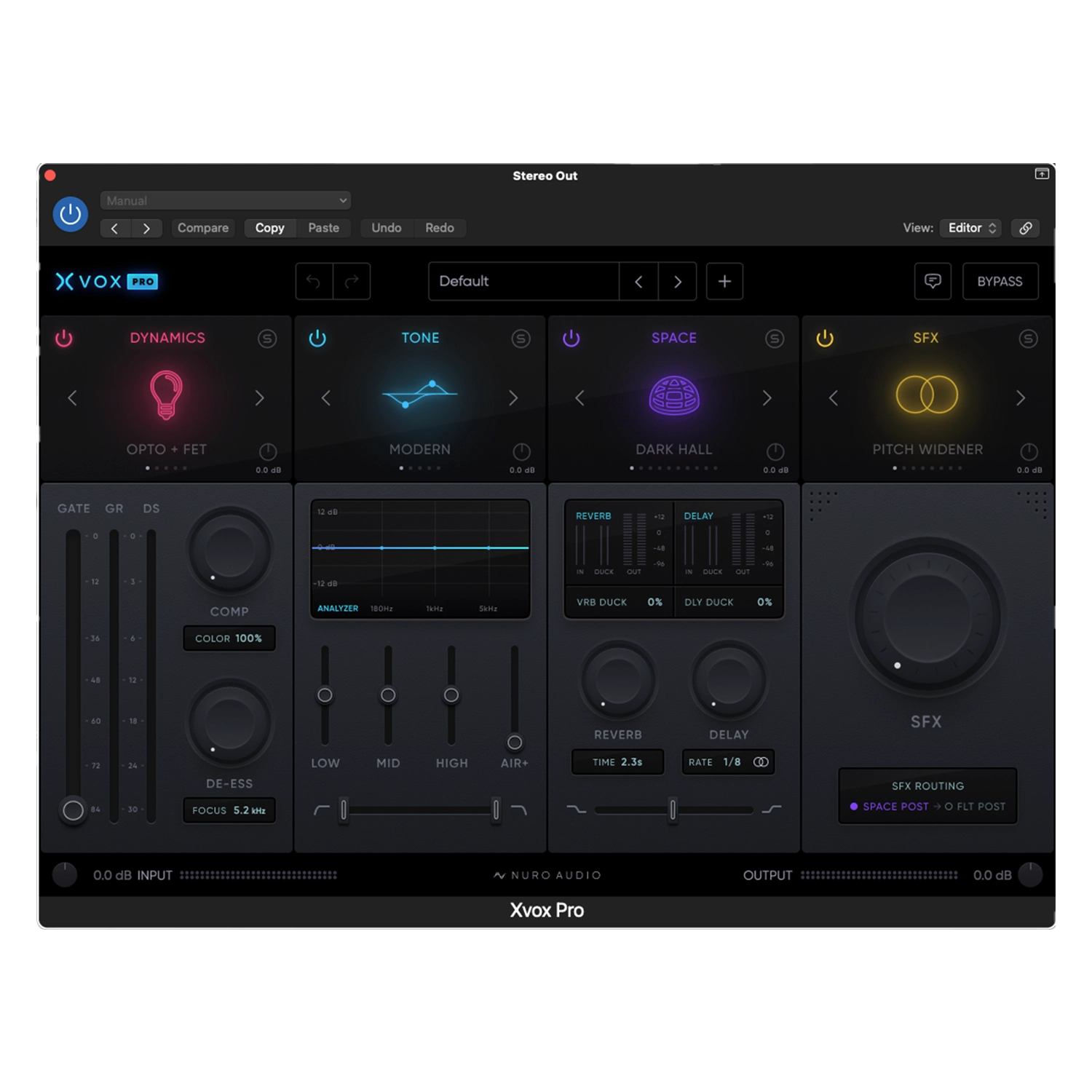The width and height of the screenshot is (1092, 1092).
Task: Click the stereo icon next to RATE 1/8
Action: tap(761, 761)
